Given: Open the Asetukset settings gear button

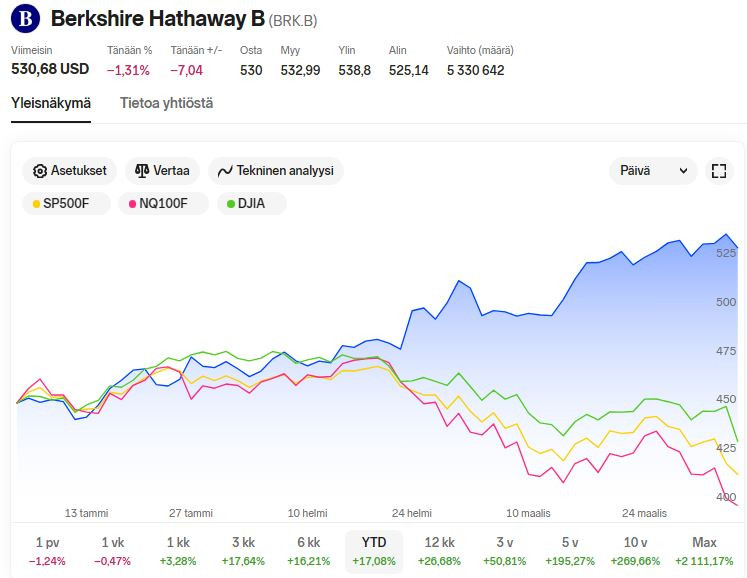Looking at the screenshot, I should [x=70, y=171].
